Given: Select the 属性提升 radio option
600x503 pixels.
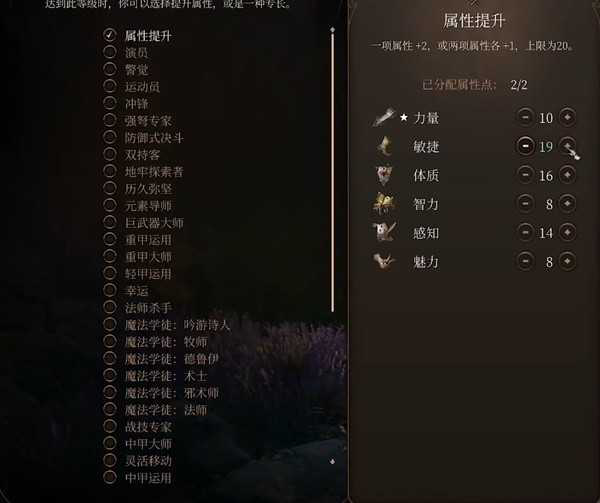Looking at the screenshot, I should tap(109, 35).
